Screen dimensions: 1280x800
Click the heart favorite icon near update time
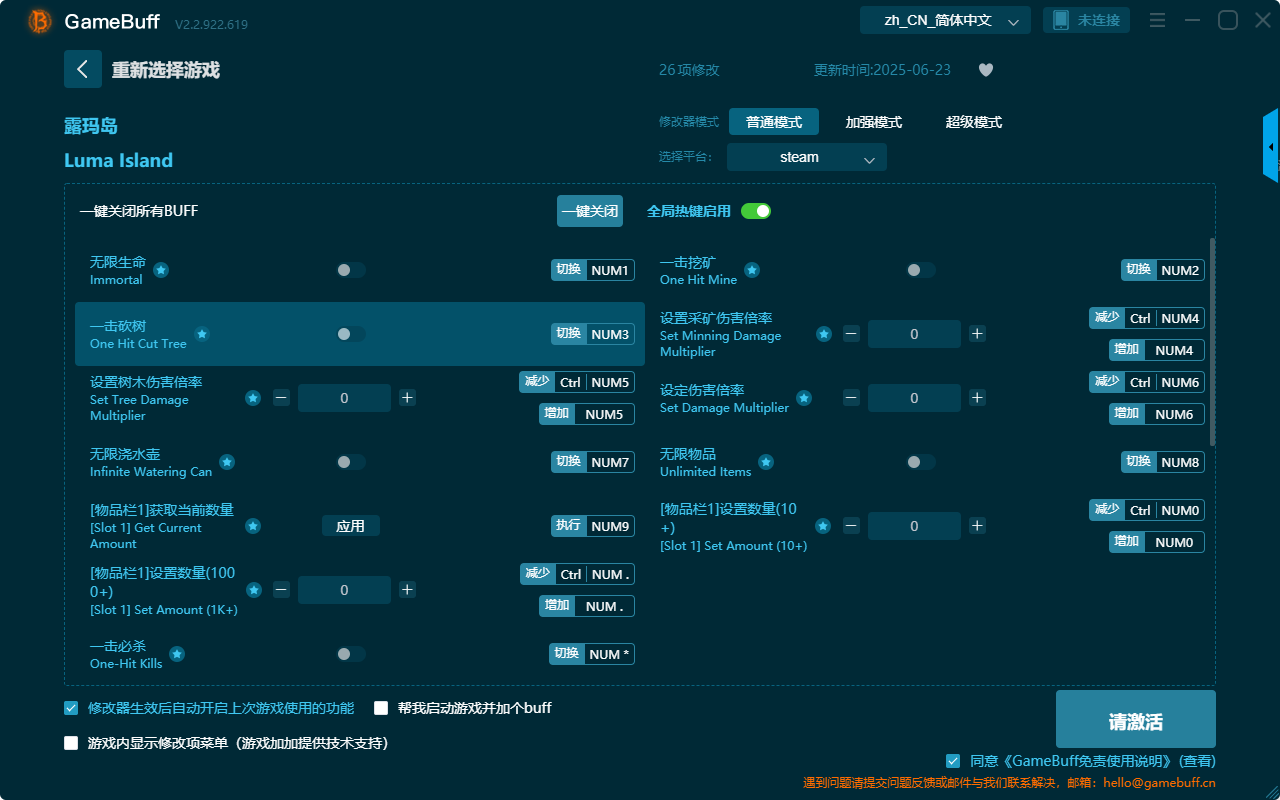click(x=985, y=70)
